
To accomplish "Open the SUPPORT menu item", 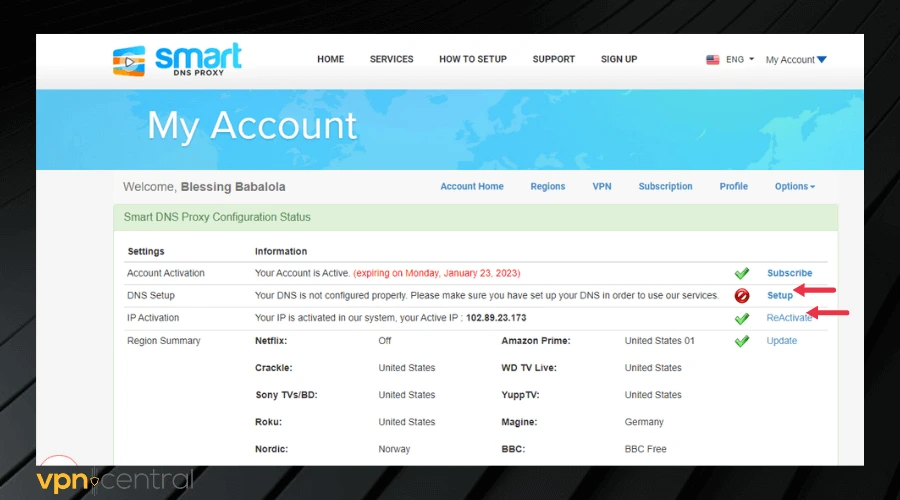I will (553, 59).
